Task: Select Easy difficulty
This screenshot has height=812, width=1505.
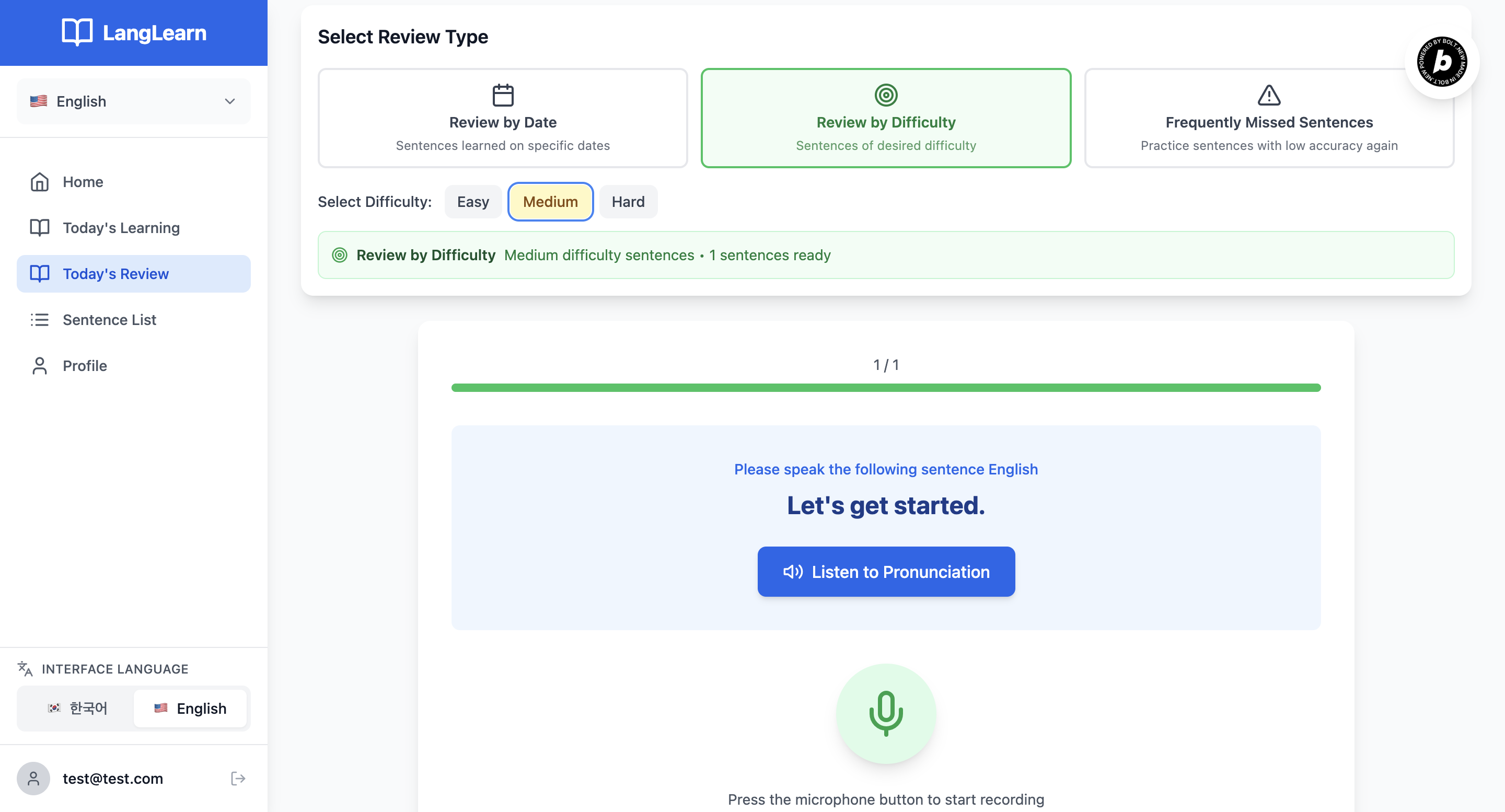Action: [x=472, y=202]
